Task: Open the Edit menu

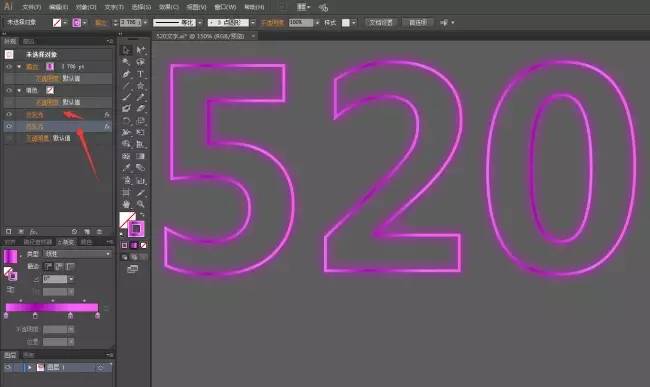Action: click(x=58, y=7)
